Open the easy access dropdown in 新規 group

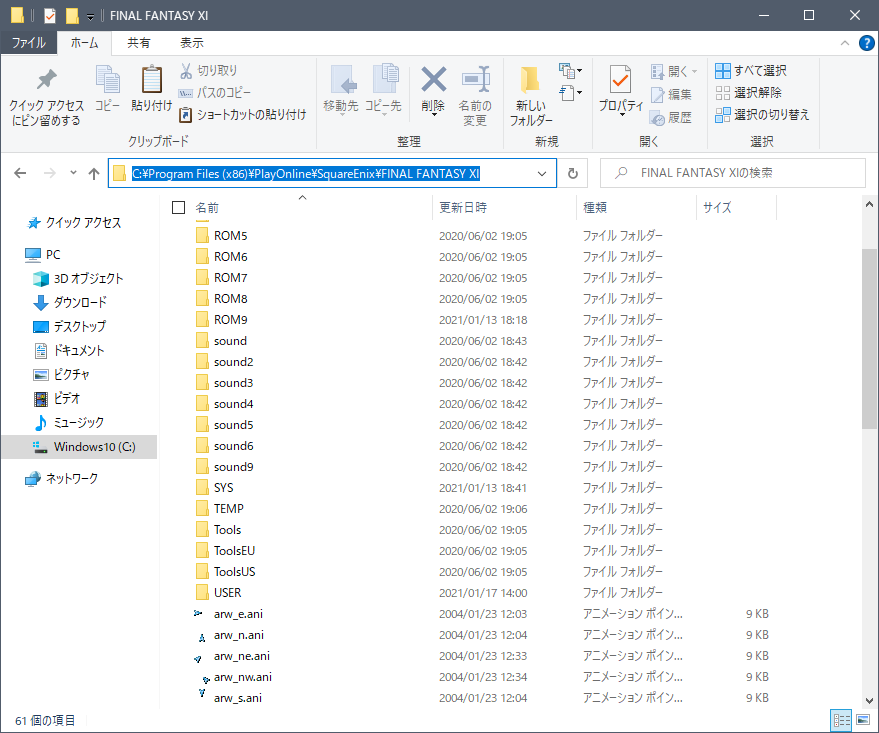(x=570, y=93)
